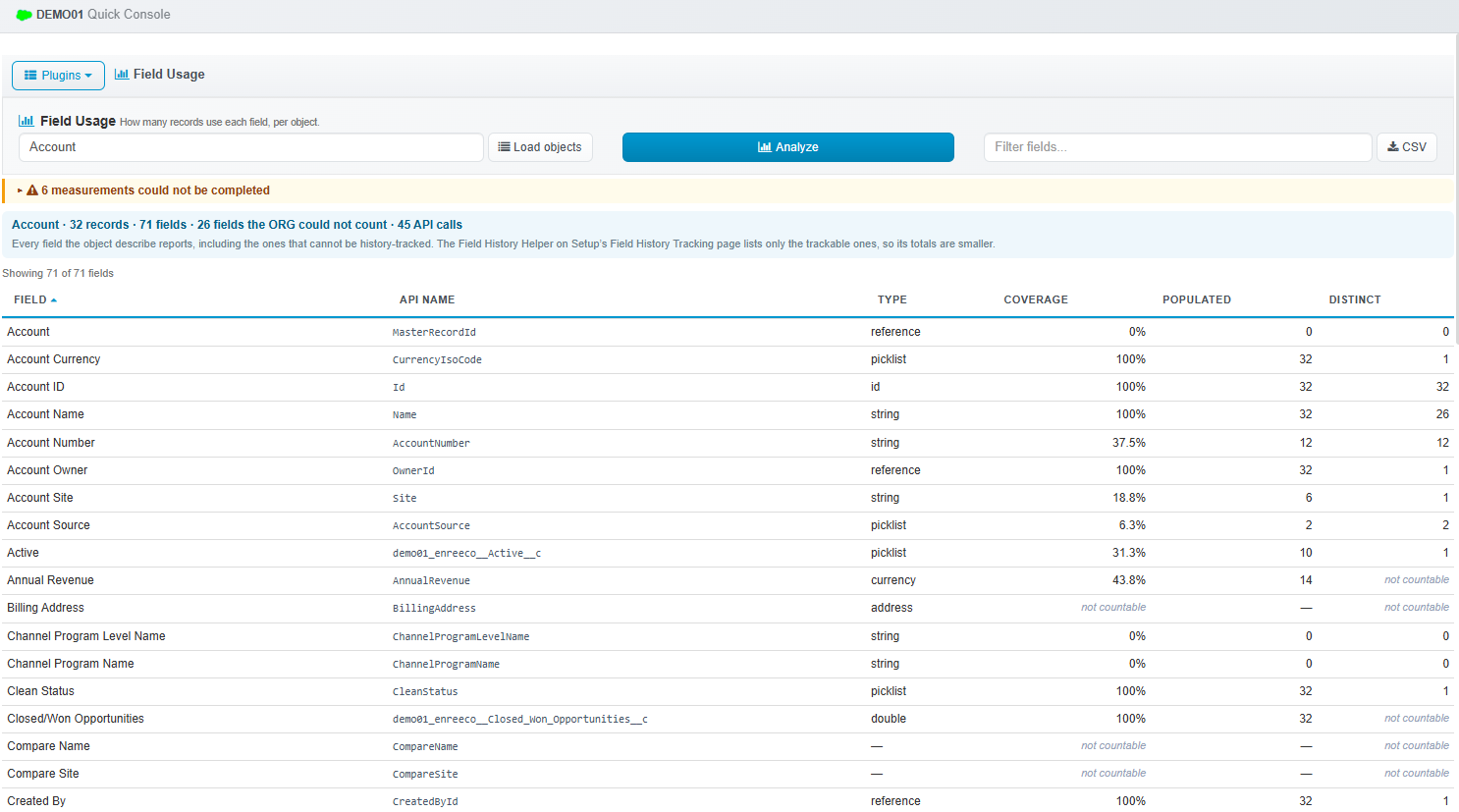Image resolution: width=1459 pixels, height=812 pixels.
Task: Click the Account object input field
Action: click(x=251, y=147)
